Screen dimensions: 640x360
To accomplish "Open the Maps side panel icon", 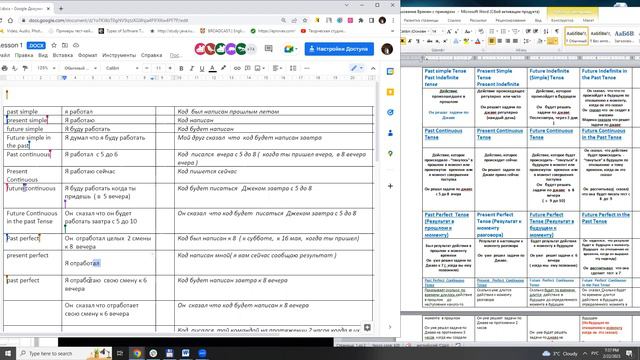I will coord(390,154).
